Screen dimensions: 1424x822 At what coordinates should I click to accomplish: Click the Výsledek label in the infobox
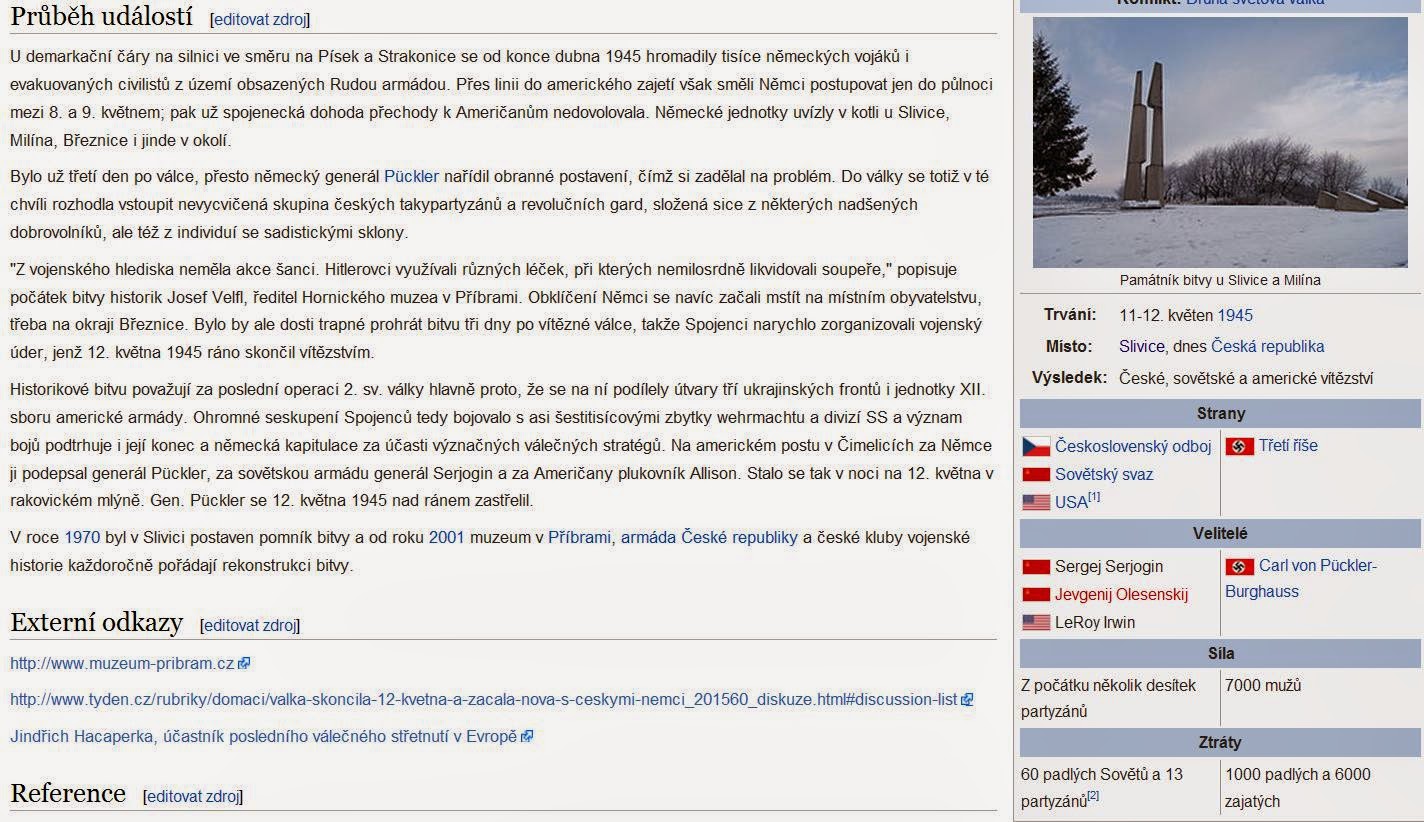point(1069,378)
